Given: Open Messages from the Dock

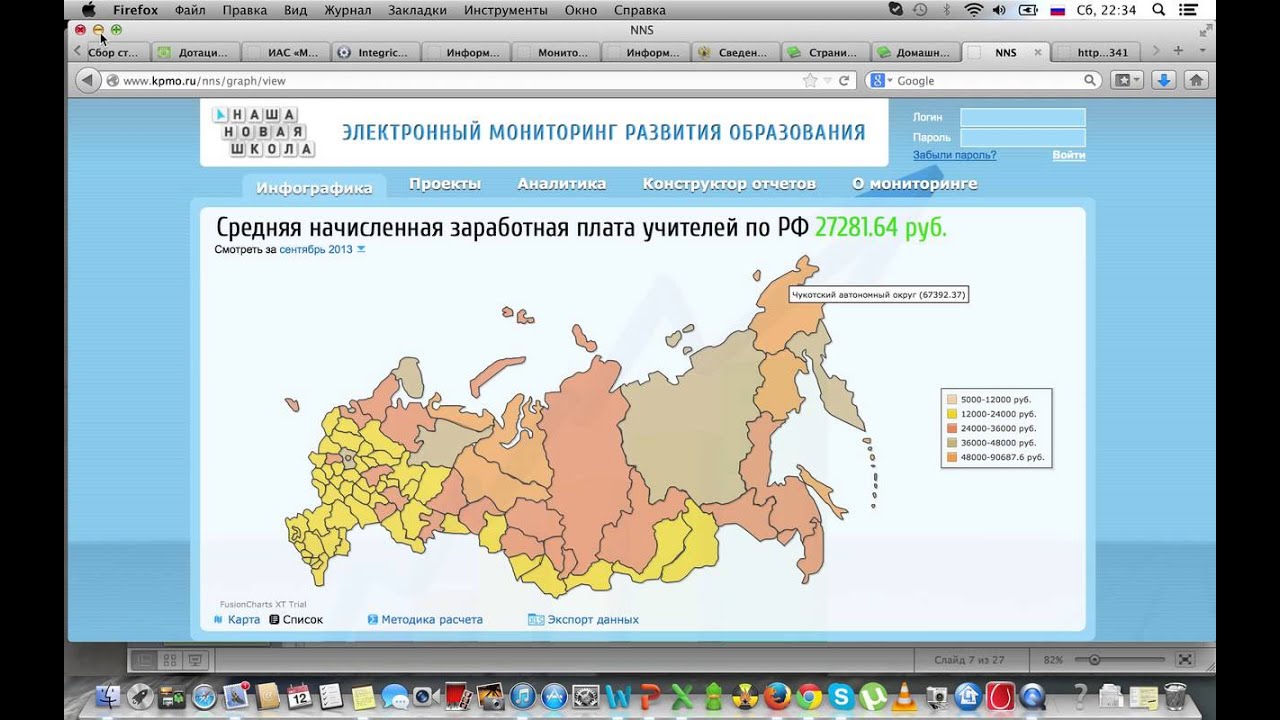Looking at the screenshot, I should tap(395, 696).
